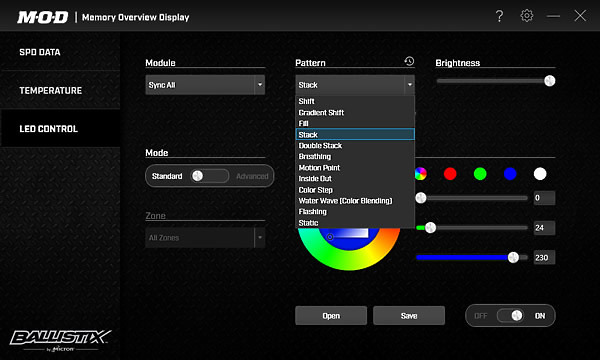This screenshot has width=600, height=360.
Task: Collapse the Pattern dropdown arrow
Action: (409, 85)
